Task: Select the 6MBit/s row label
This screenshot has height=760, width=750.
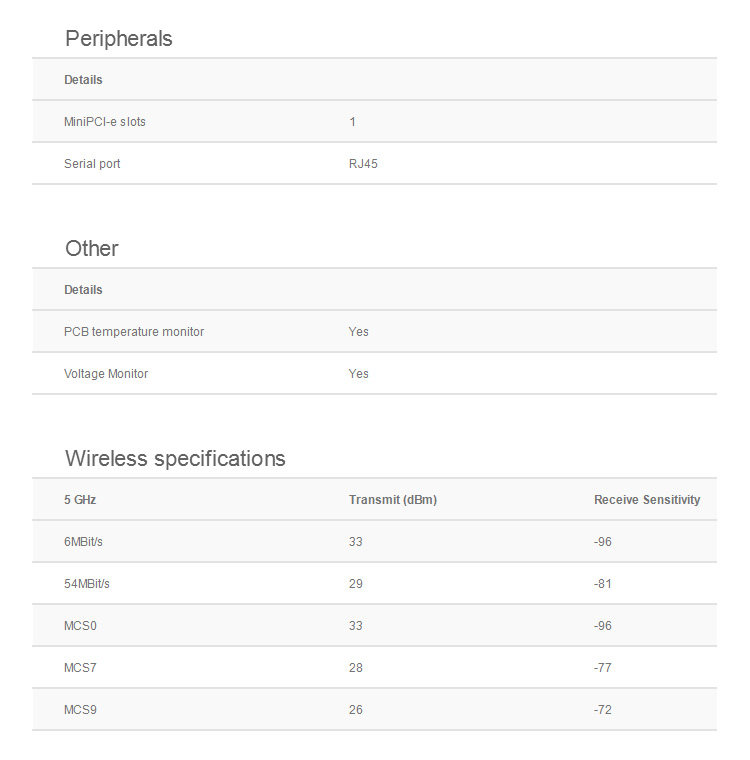Action: (83, 542)
